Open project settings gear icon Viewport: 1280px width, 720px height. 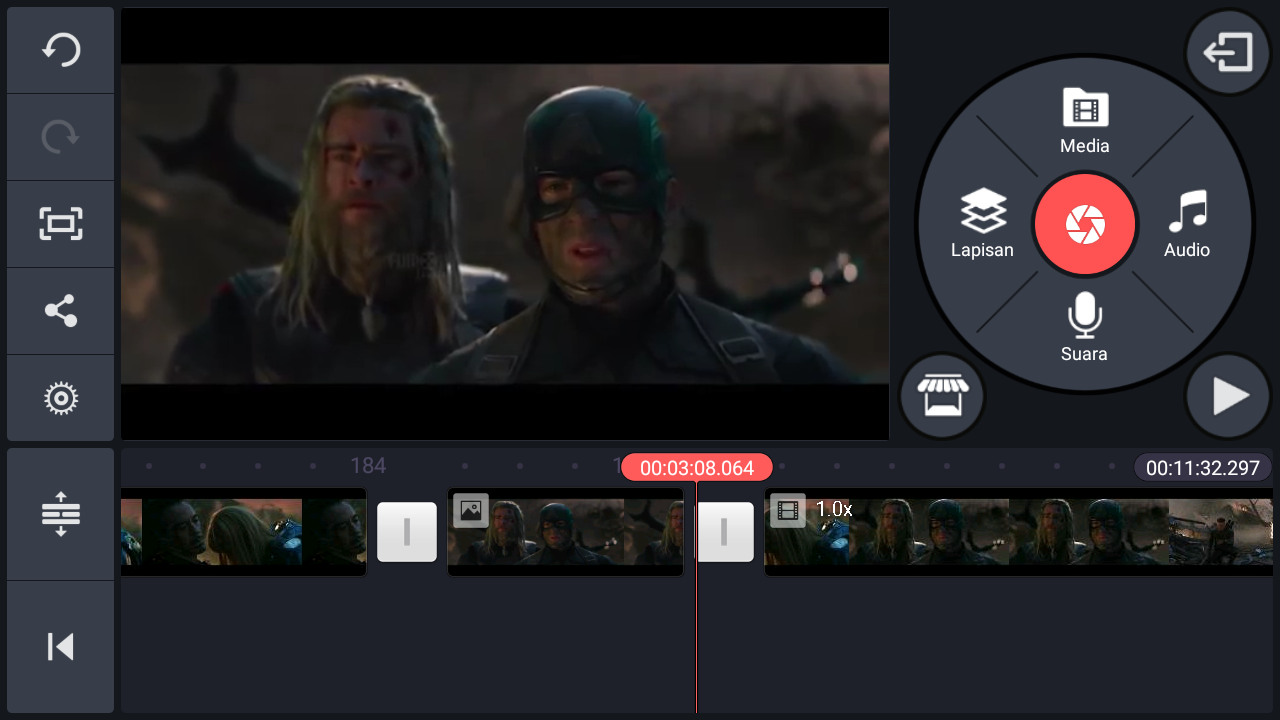point(60,398)
